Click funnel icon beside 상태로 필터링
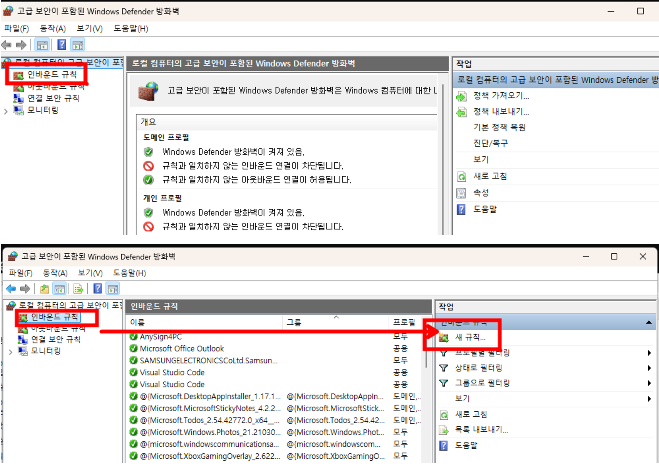Screen dimensions: 659x467 pos(443,368)
